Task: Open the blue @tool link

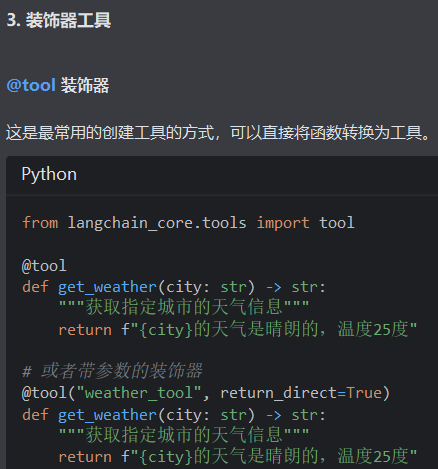Action: tap(31, 85)
